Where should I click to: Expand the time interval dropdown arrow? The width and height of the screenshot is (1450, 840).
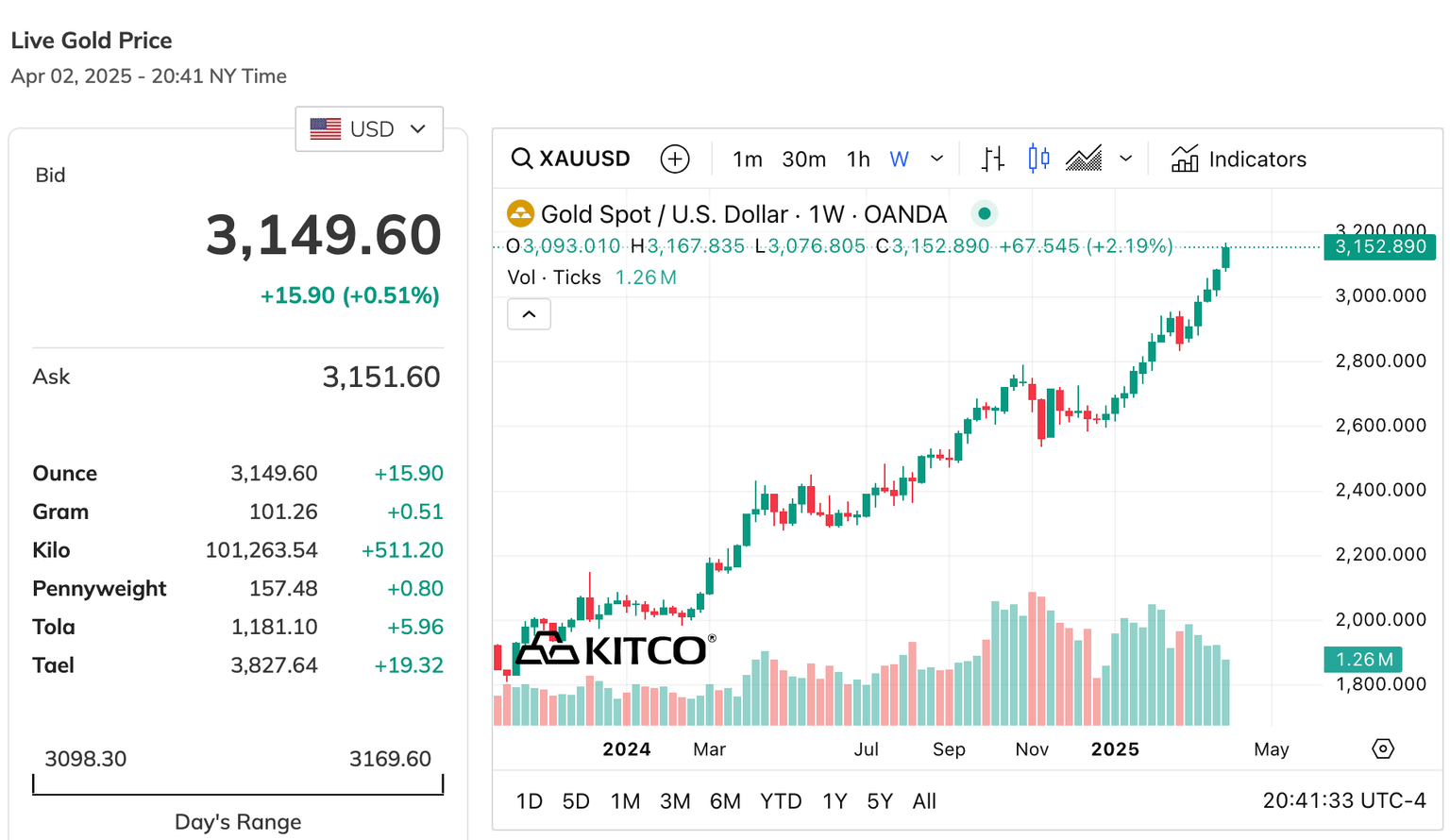[936, 159]
